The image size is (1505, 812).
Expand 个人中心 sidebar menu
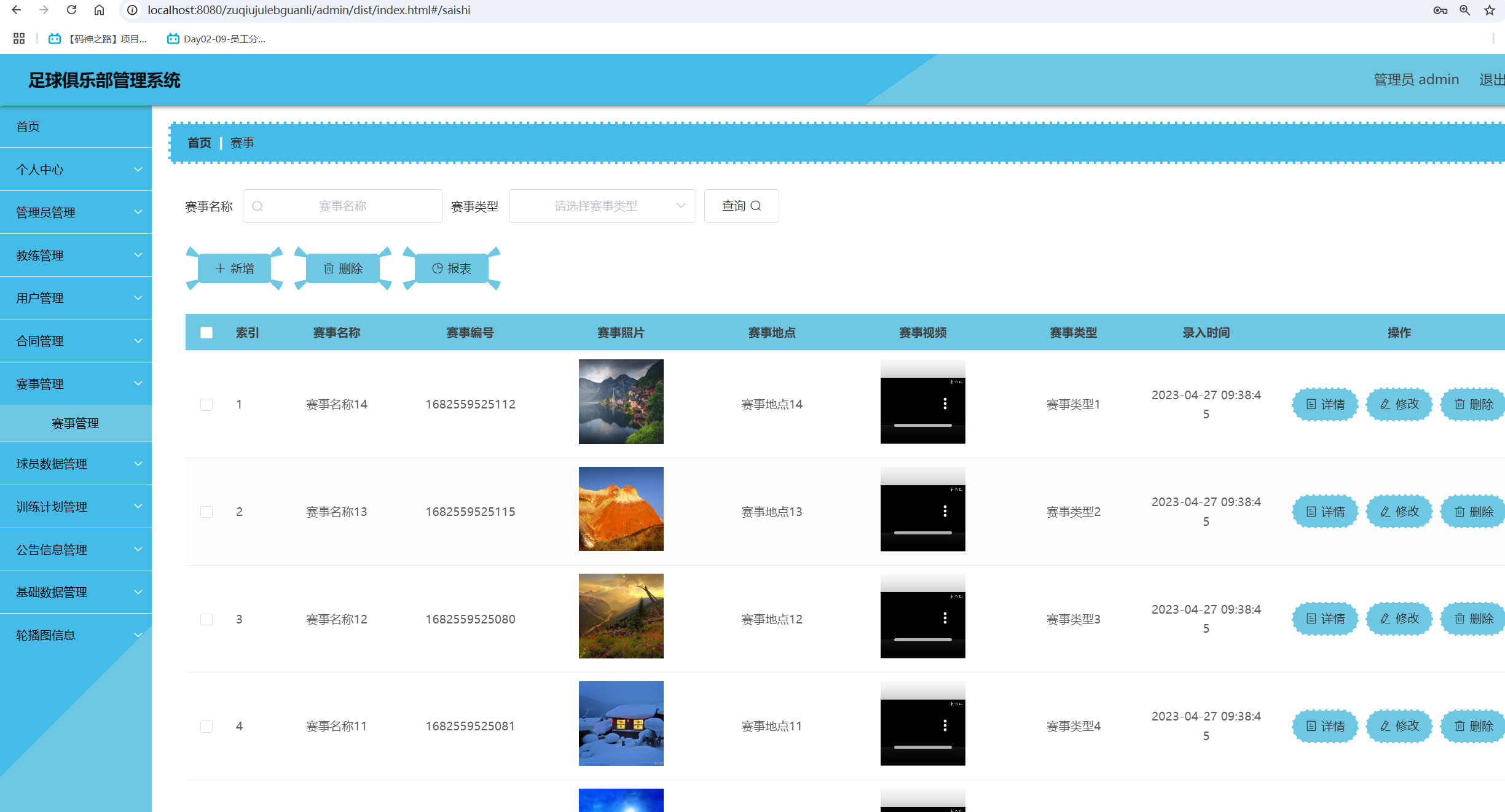coord(76,170)
